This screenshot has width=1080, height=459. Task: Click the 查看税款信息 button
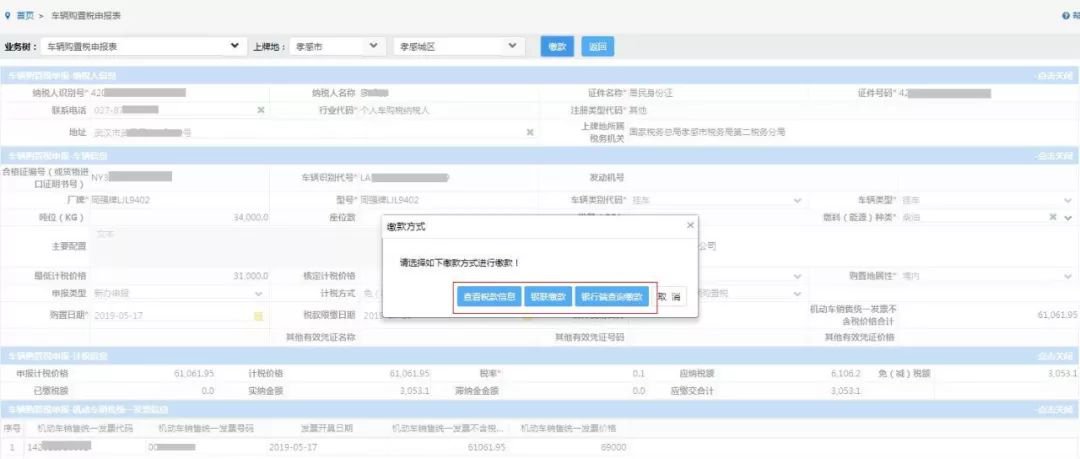[488, 297]
